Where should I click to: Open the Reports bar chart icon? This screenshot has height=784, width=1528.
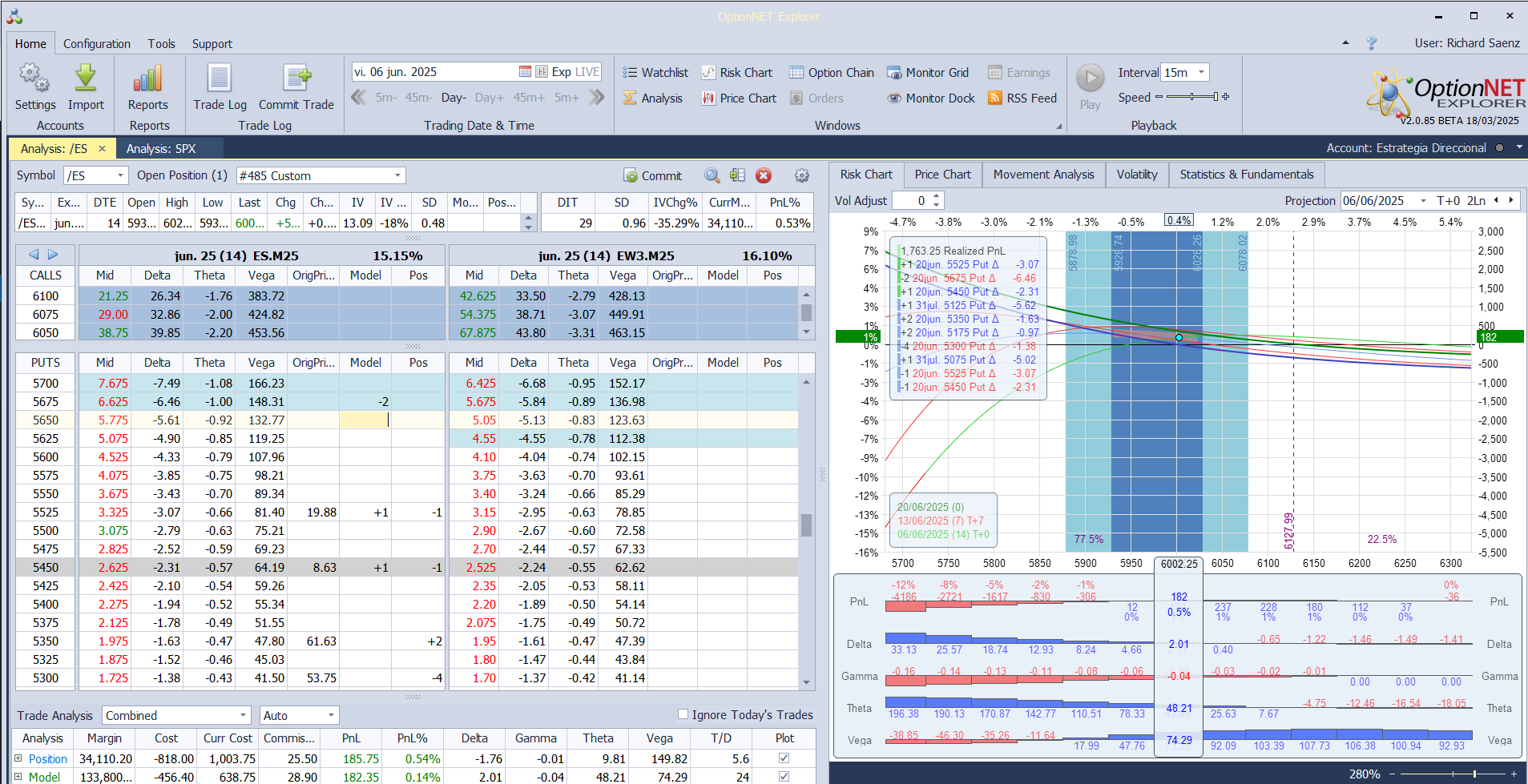click(x=148, y=78)
